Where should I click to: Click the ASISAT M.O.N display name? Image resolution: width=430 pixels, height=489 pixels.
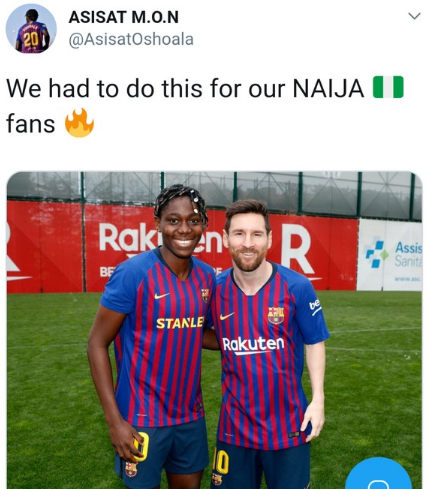(124, 17)
